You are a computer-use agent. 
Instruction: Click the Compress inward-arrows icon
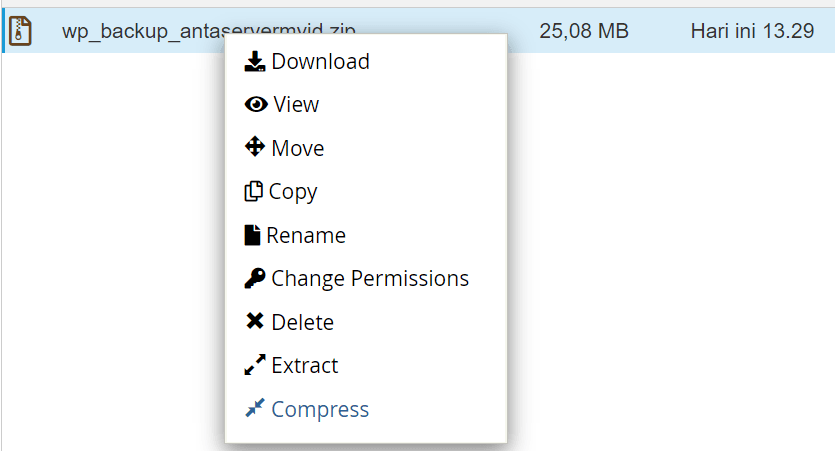coord(255,408)
